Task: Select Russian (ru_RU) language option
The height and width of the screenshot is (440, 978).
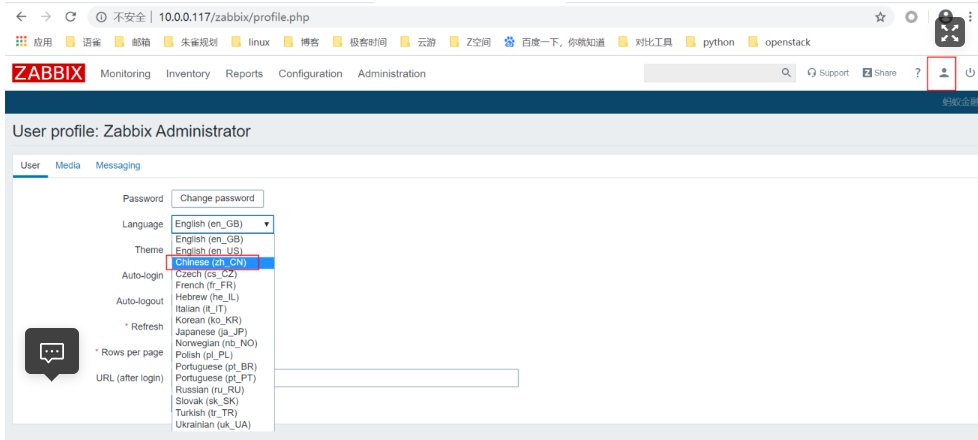Action: pyautogui.click(x=223, y=390)
